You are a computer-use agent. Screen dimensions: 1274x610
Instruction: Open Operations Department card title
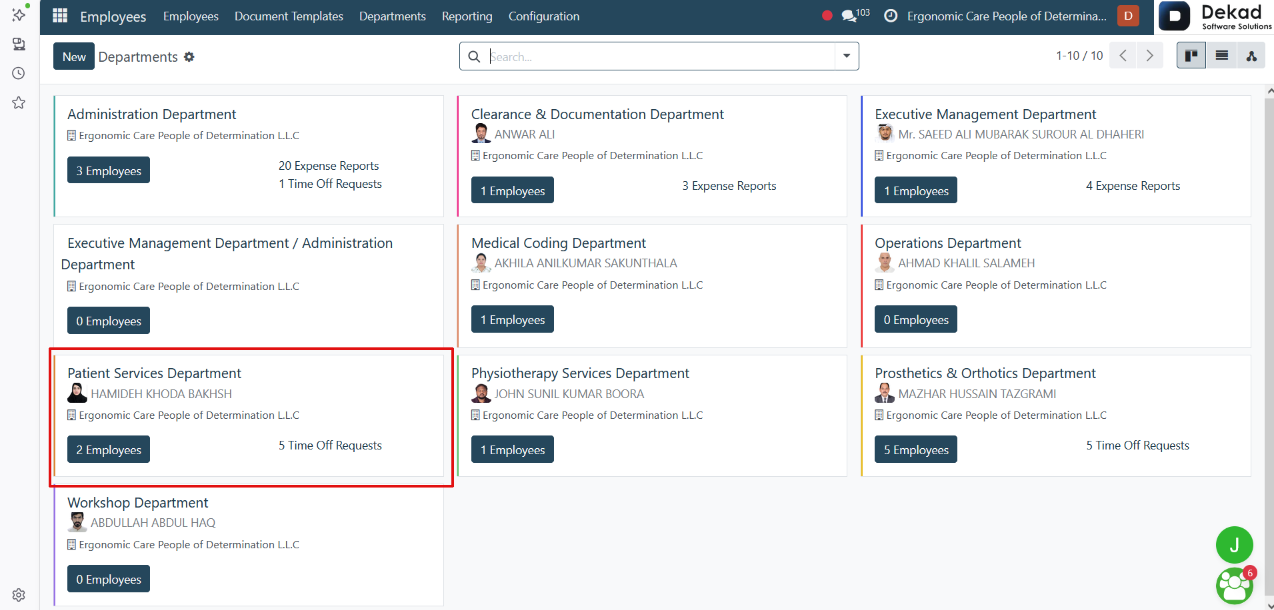point(948,243)
